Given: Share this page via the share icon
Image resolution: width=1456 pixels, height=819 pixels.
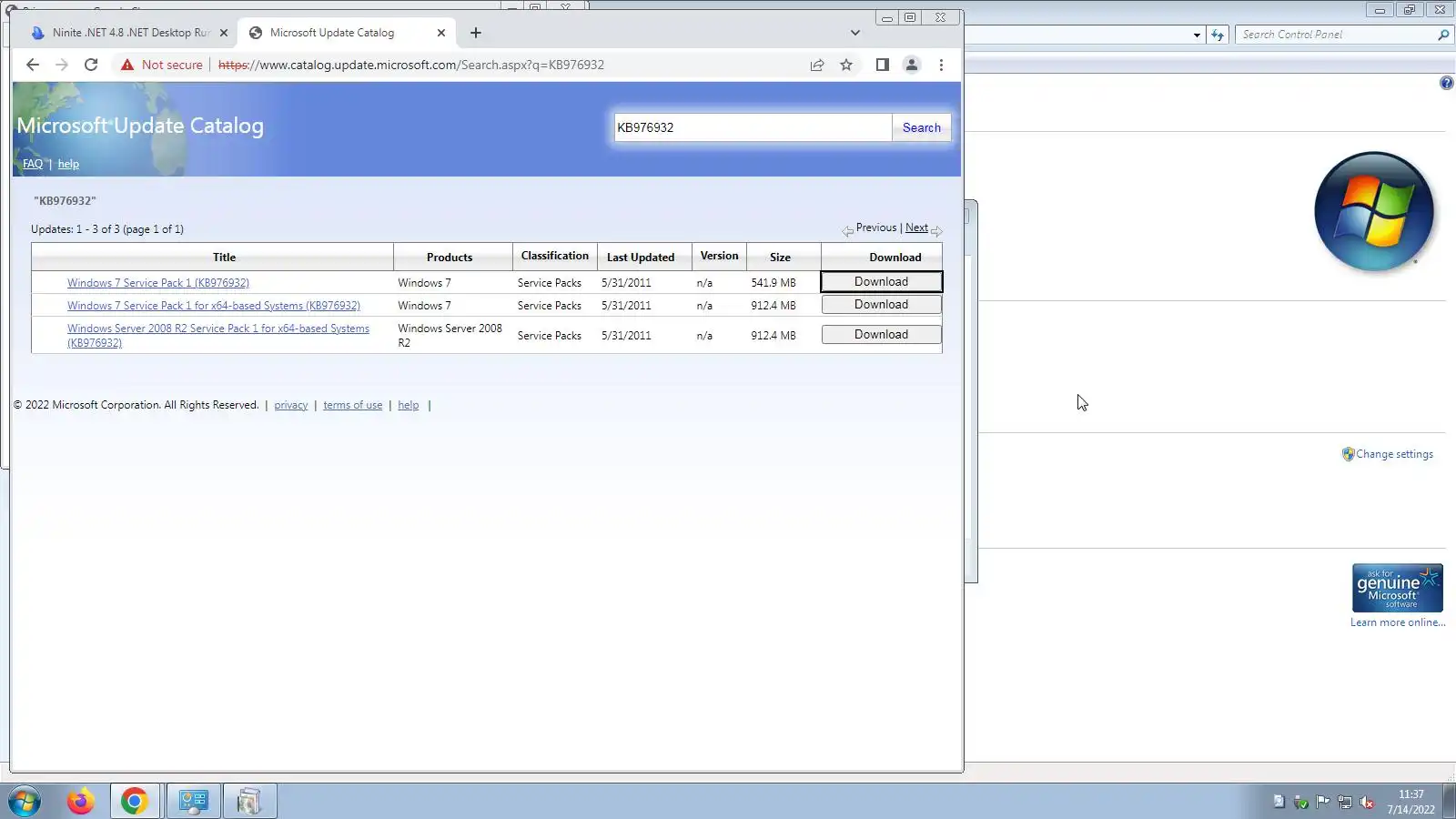Looking at the screenshot, I should [817, 65].
